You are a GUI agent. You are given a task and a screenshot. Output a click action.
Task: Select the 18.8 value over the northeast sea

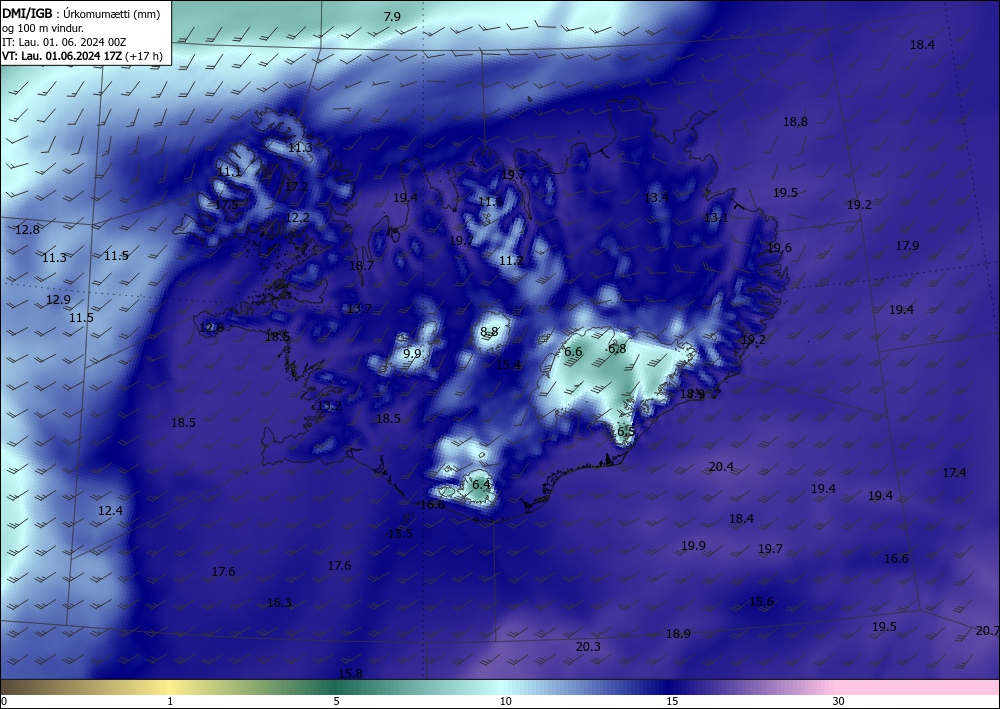795,121
